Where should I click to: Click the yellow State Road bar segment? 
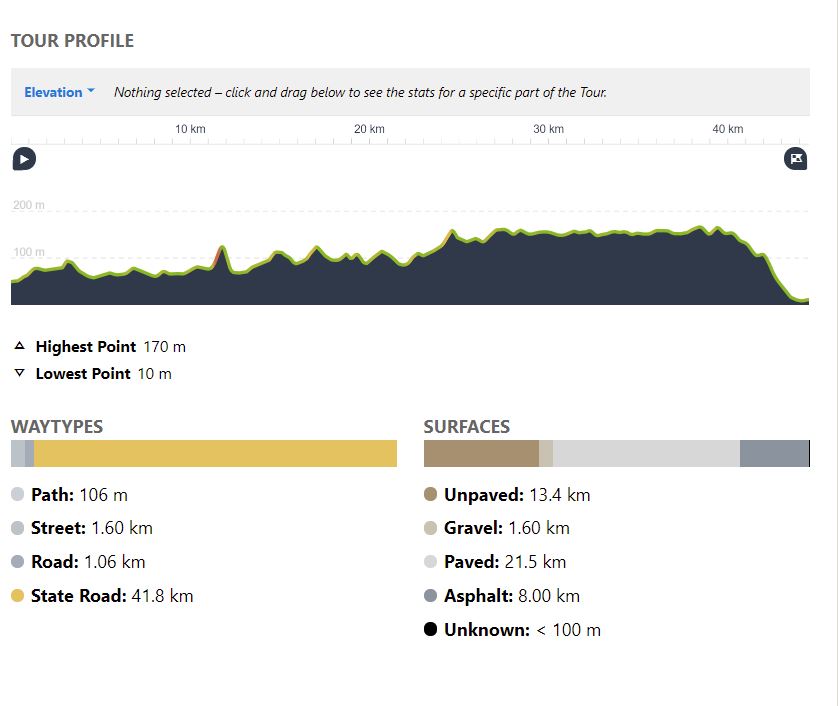click(x=215, y=453)
